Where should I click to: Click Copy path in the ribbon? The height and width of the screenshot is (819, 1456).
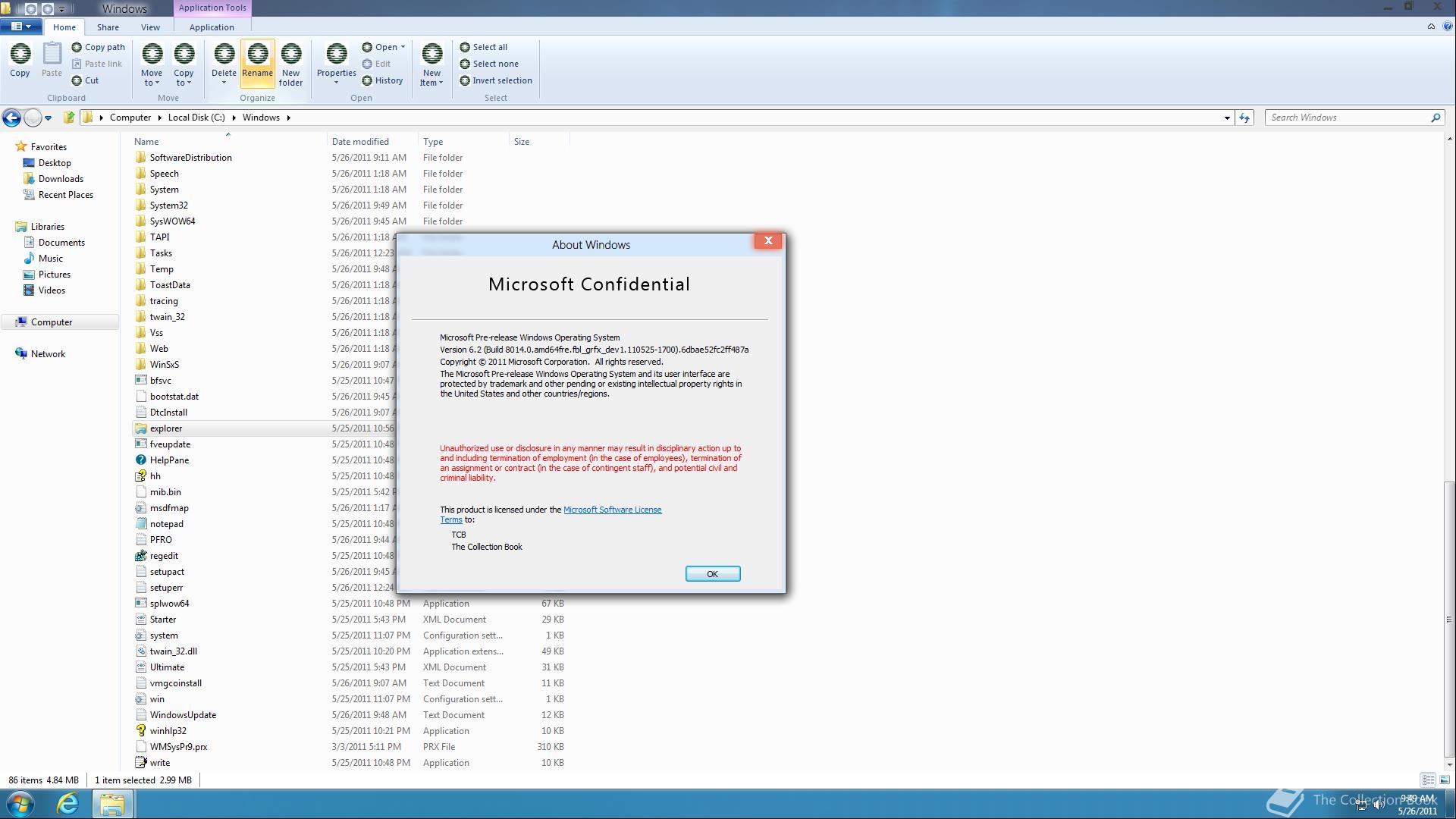tap(98, 47)
